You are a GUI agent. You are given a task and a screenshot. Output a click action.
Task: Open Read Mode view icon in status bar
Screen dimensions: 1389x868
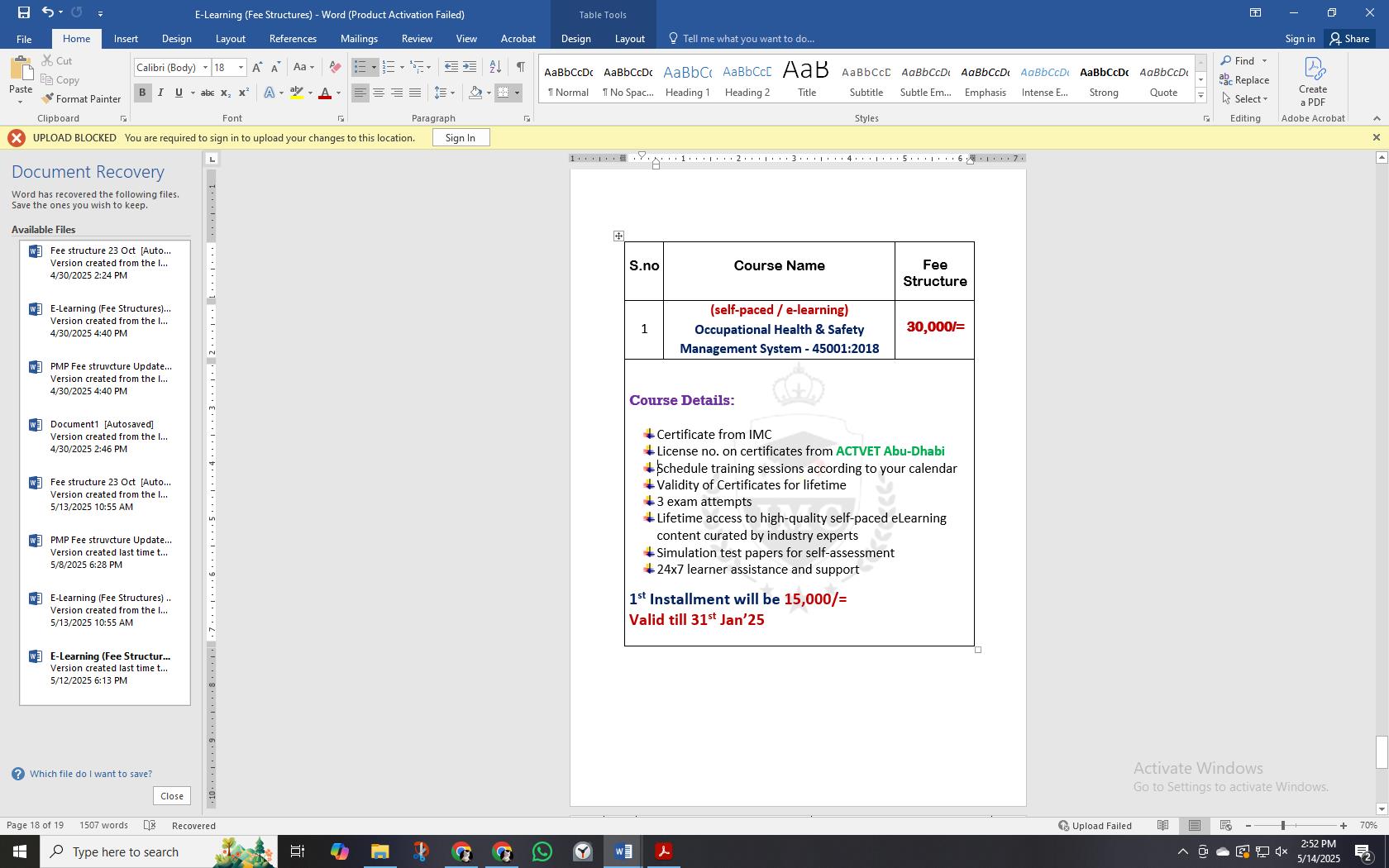pos(1163,826)
